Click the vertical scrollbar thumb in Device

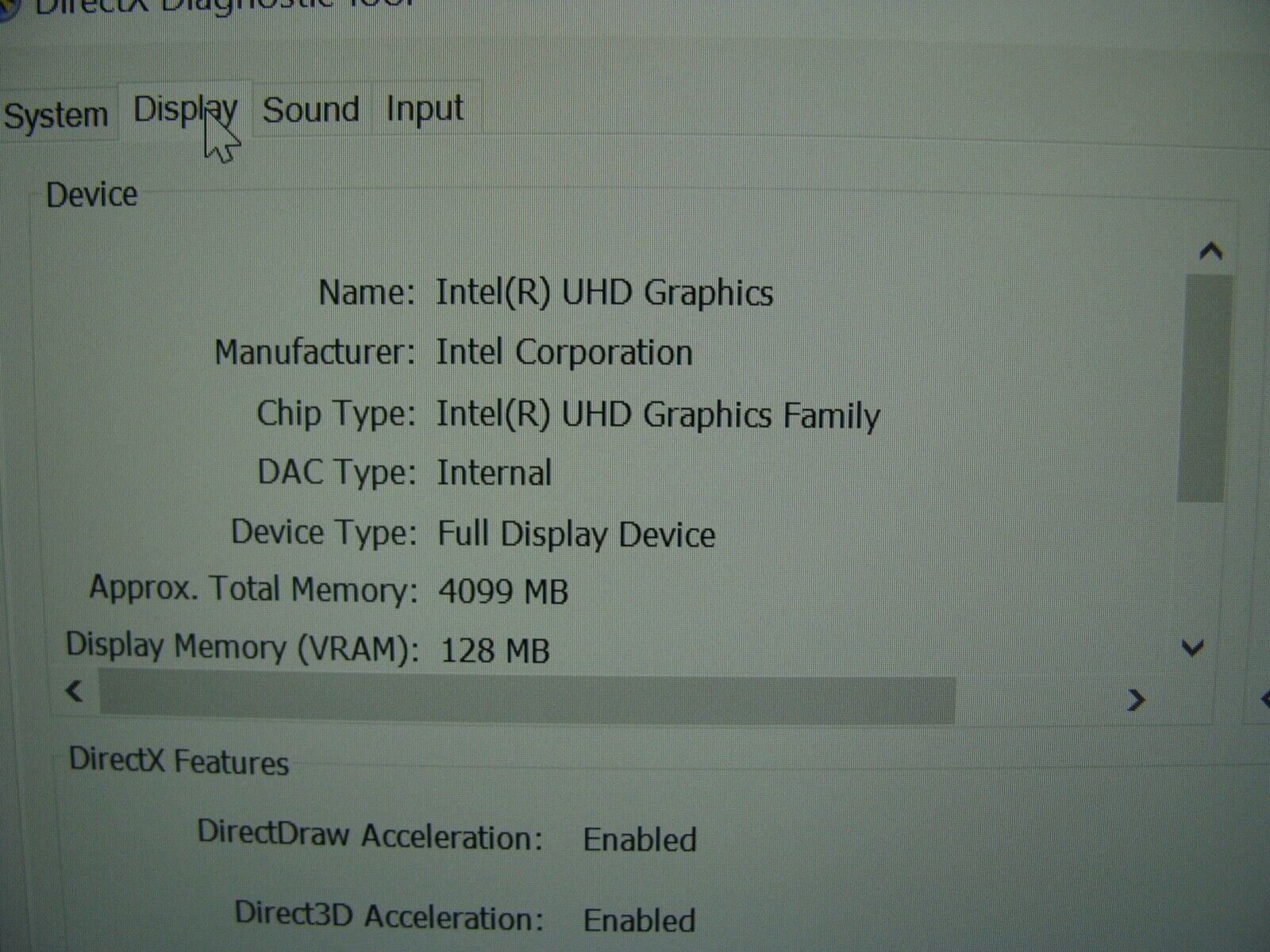1203,389
